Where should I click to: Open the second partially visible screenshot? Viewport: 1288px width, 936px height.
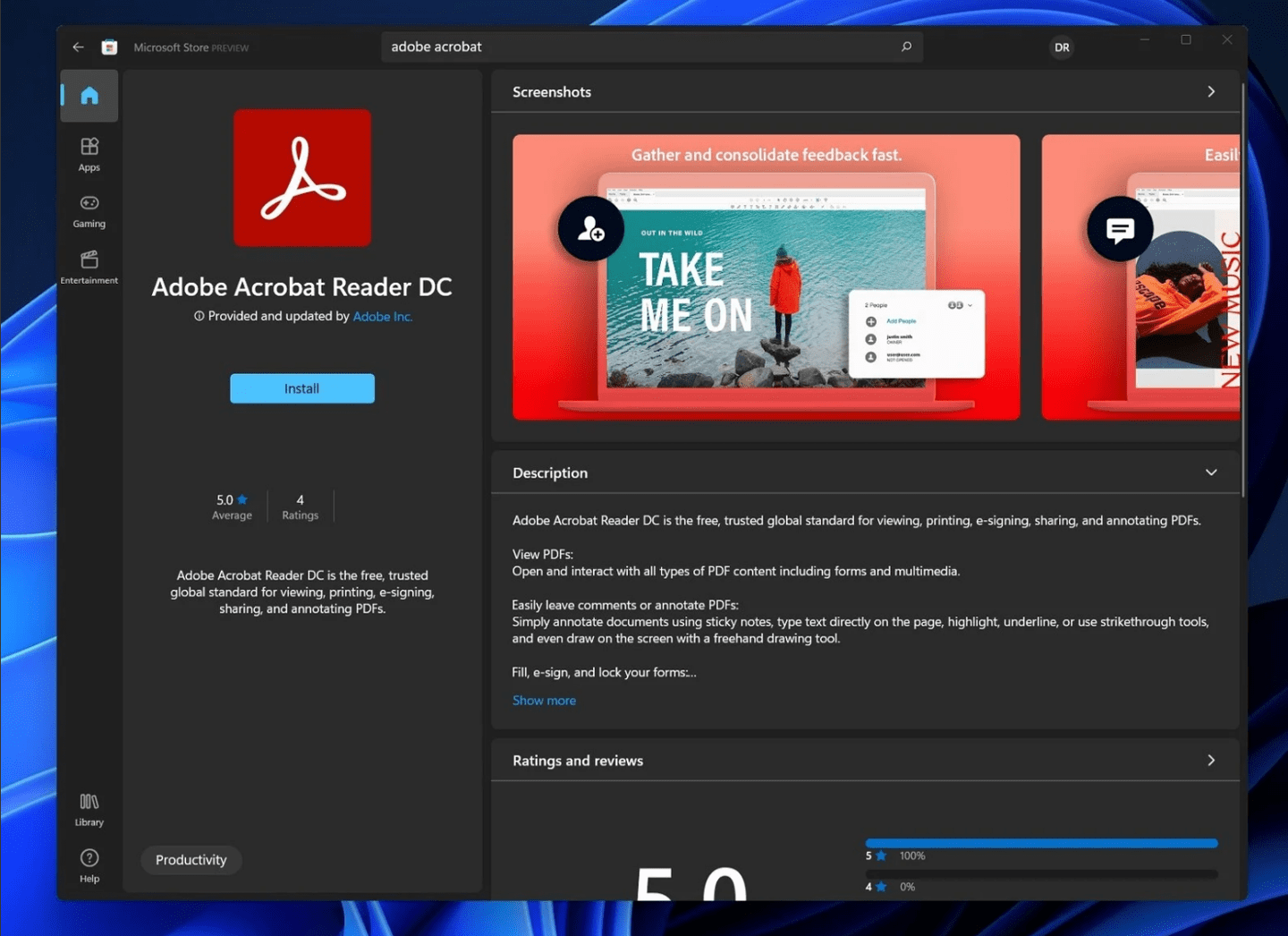[1140, 277]
